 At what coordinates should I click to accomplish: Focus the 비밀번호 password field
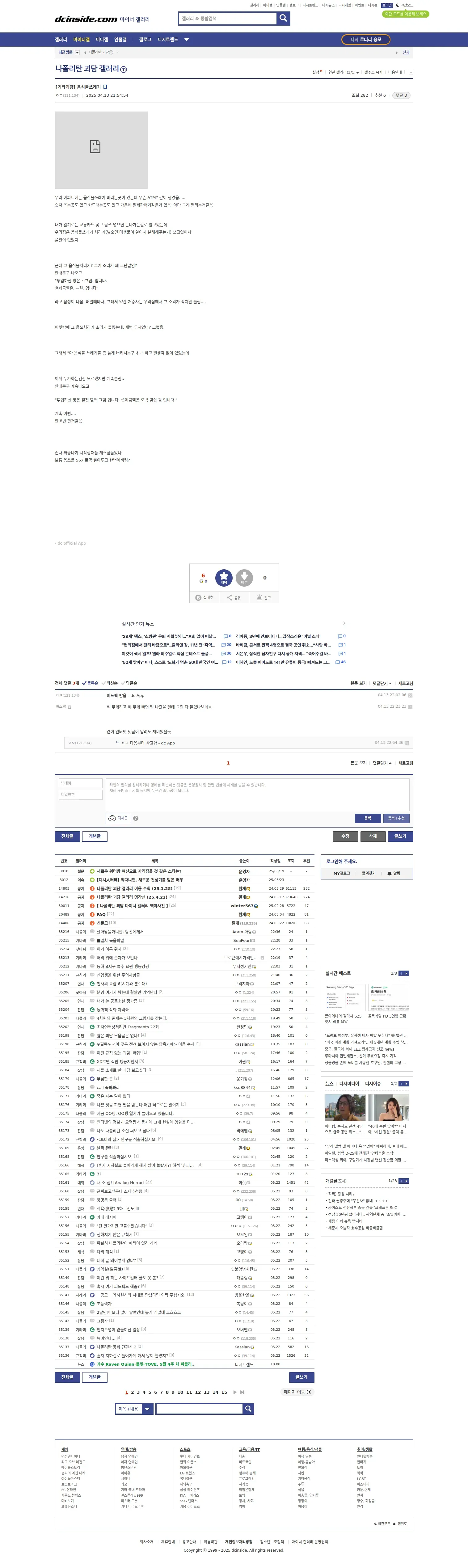click(80, 794)
